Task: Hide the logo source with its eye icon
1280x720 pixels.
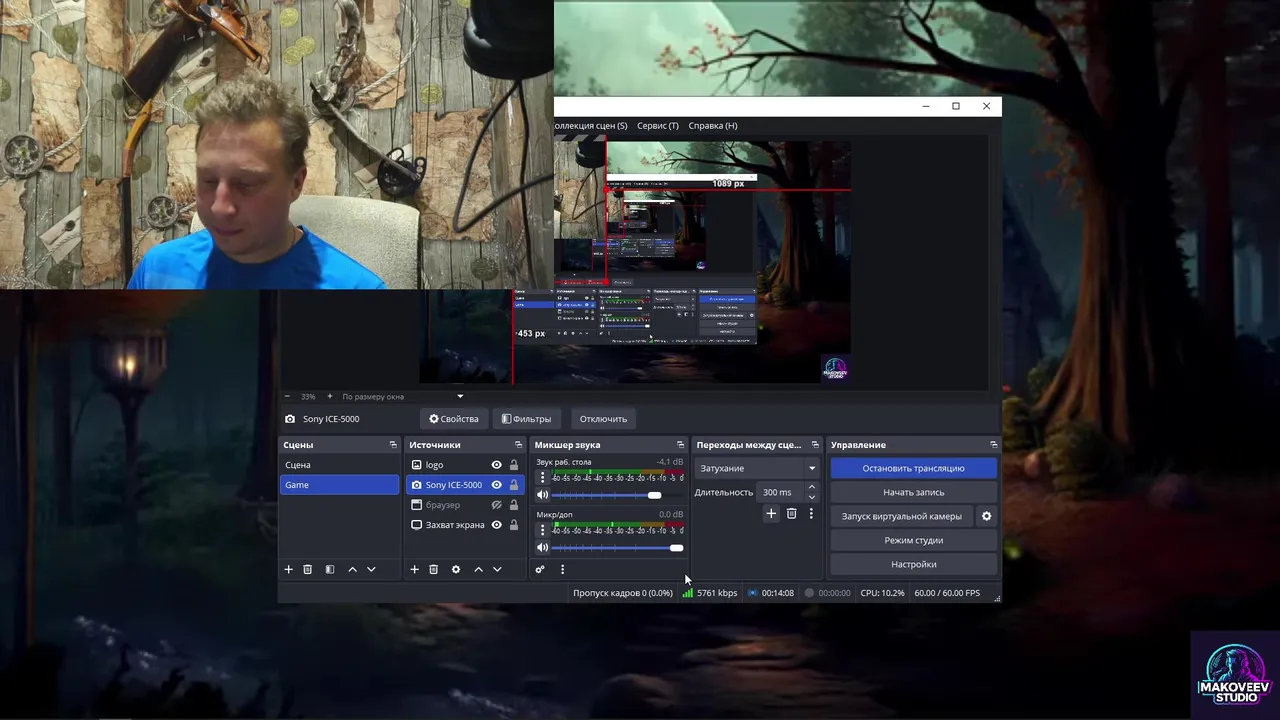Action: pos(496,465)
